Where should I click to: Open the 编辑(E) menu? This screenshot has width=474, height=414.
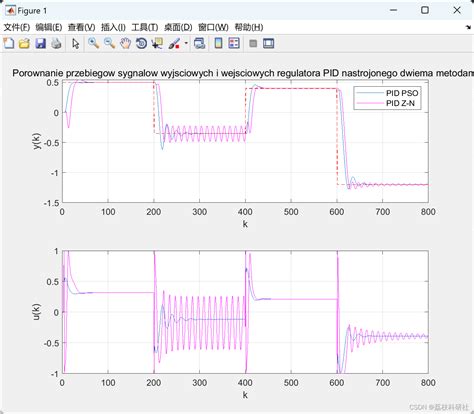pos(49,27)
